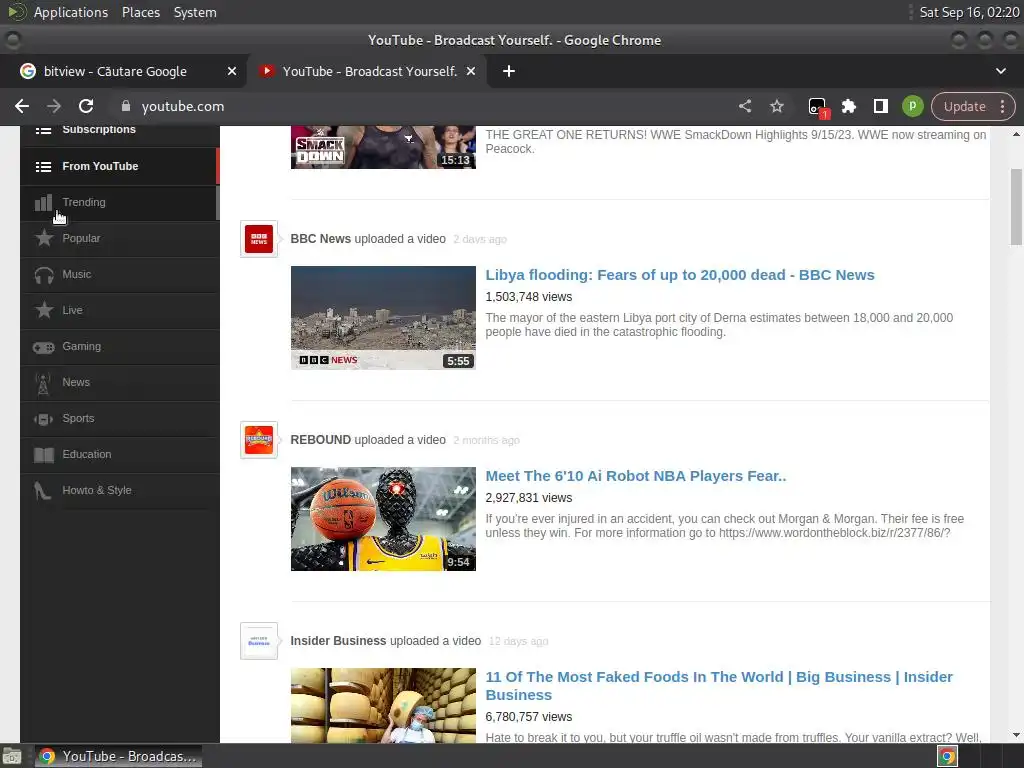
Task: Click the date and time clock
Action: click(x=969, y=12)
